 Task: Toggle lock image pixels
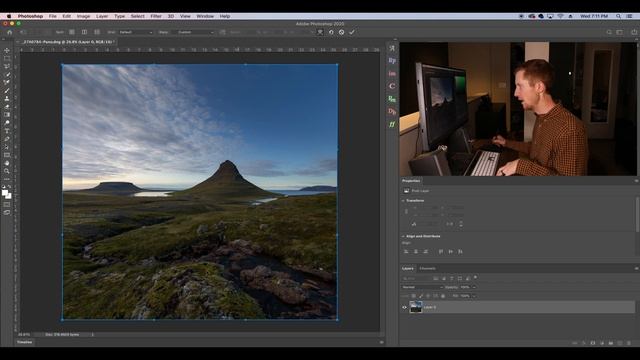421,296
